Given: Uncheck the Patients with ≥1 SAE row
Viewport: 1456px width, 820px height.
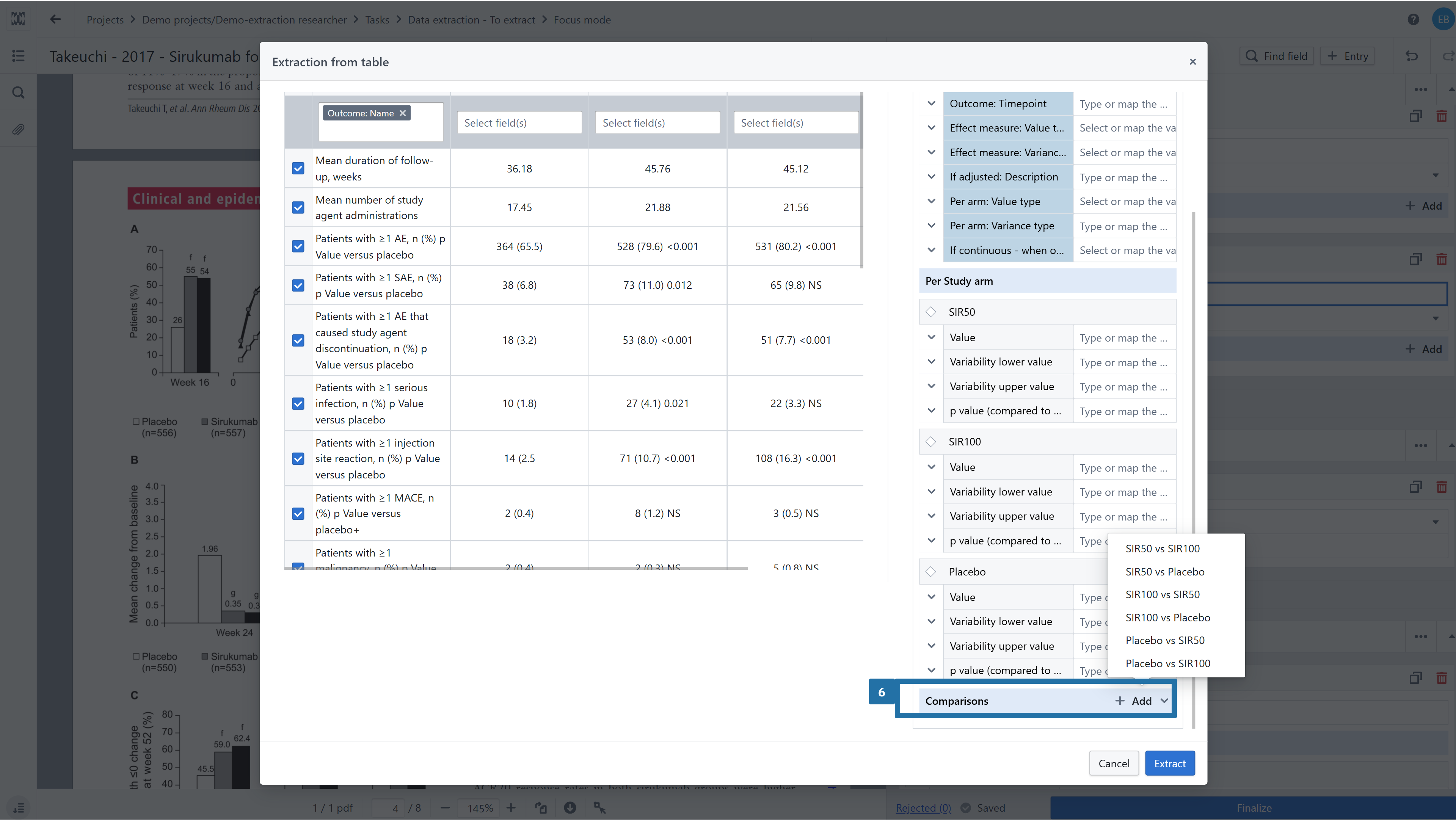Looking at the screenshot, I should 298,285.
